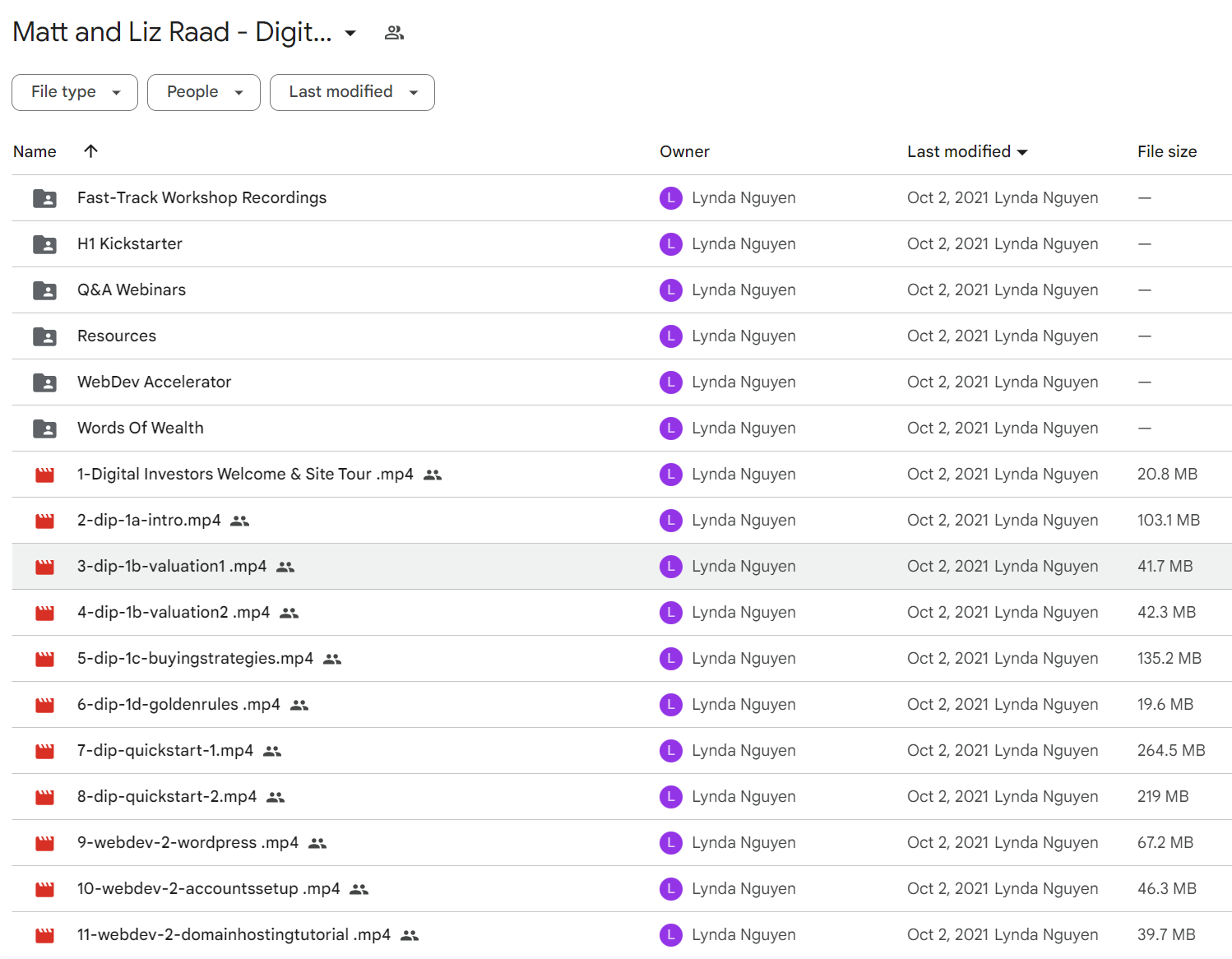Click the File size column header
The width and height of the screenshot is (1232, 959).
[1167, 151]
